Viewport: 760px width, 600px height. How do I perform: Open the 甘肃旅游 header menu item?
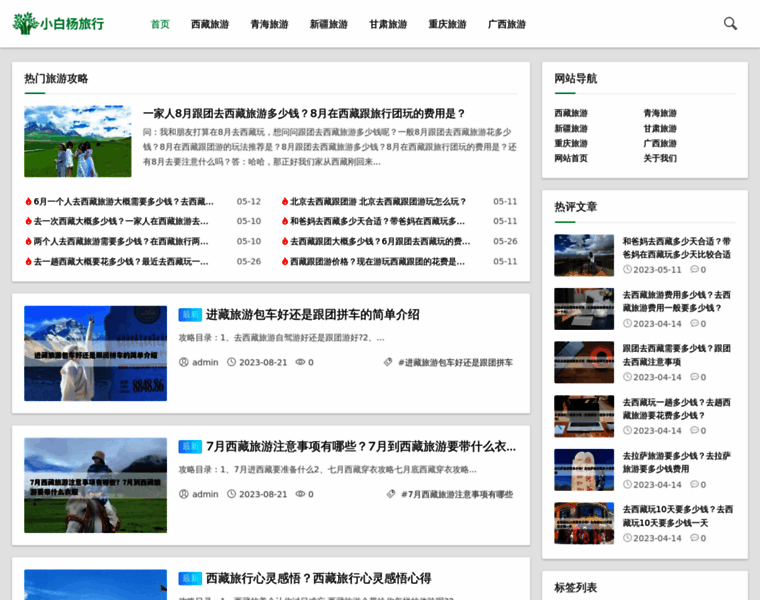coord(388,24)
